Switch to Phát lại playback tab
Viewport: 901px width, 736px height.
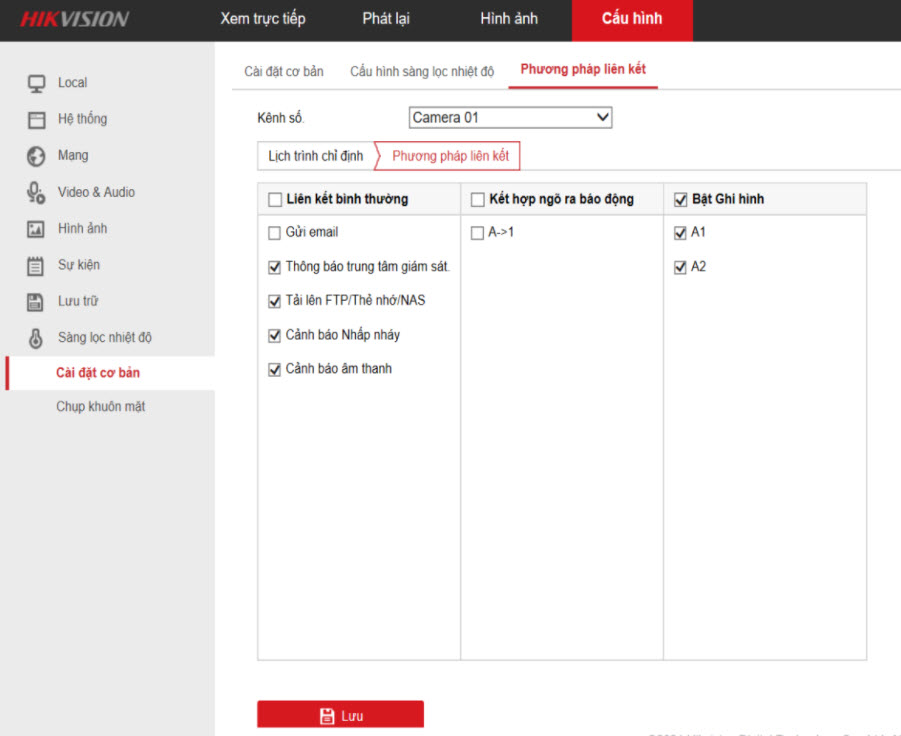coord(386,19)
